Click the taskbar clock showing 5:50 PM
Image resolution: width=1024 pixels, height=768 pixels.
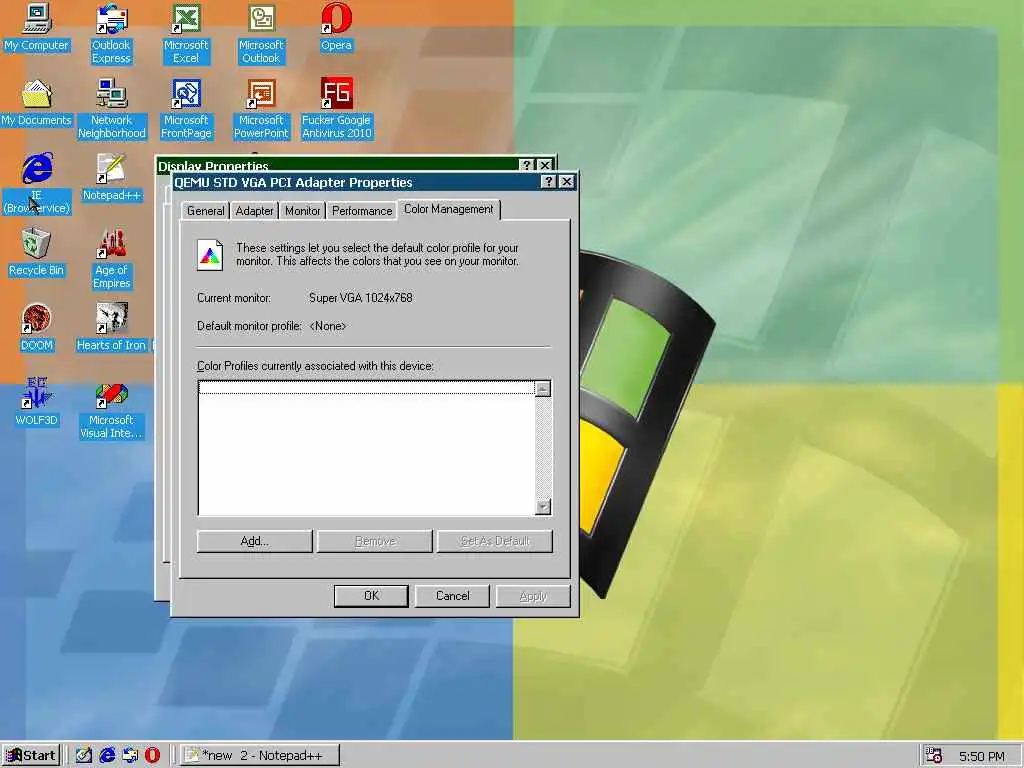[982, 756]
